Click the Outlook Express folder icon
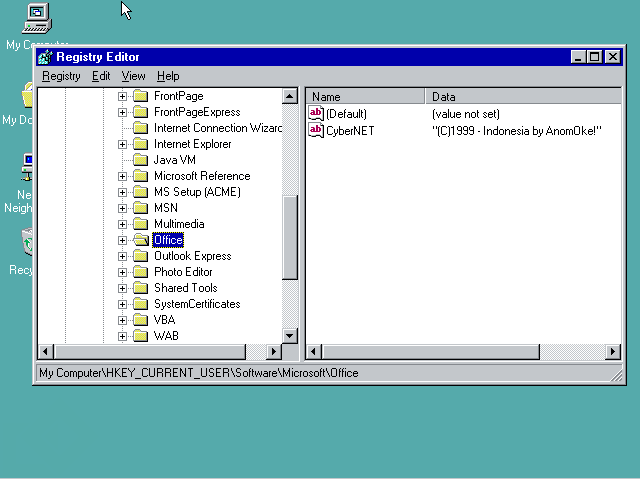Image resolution: width=640 pixels, height=480 pixels. click(140, 256)
